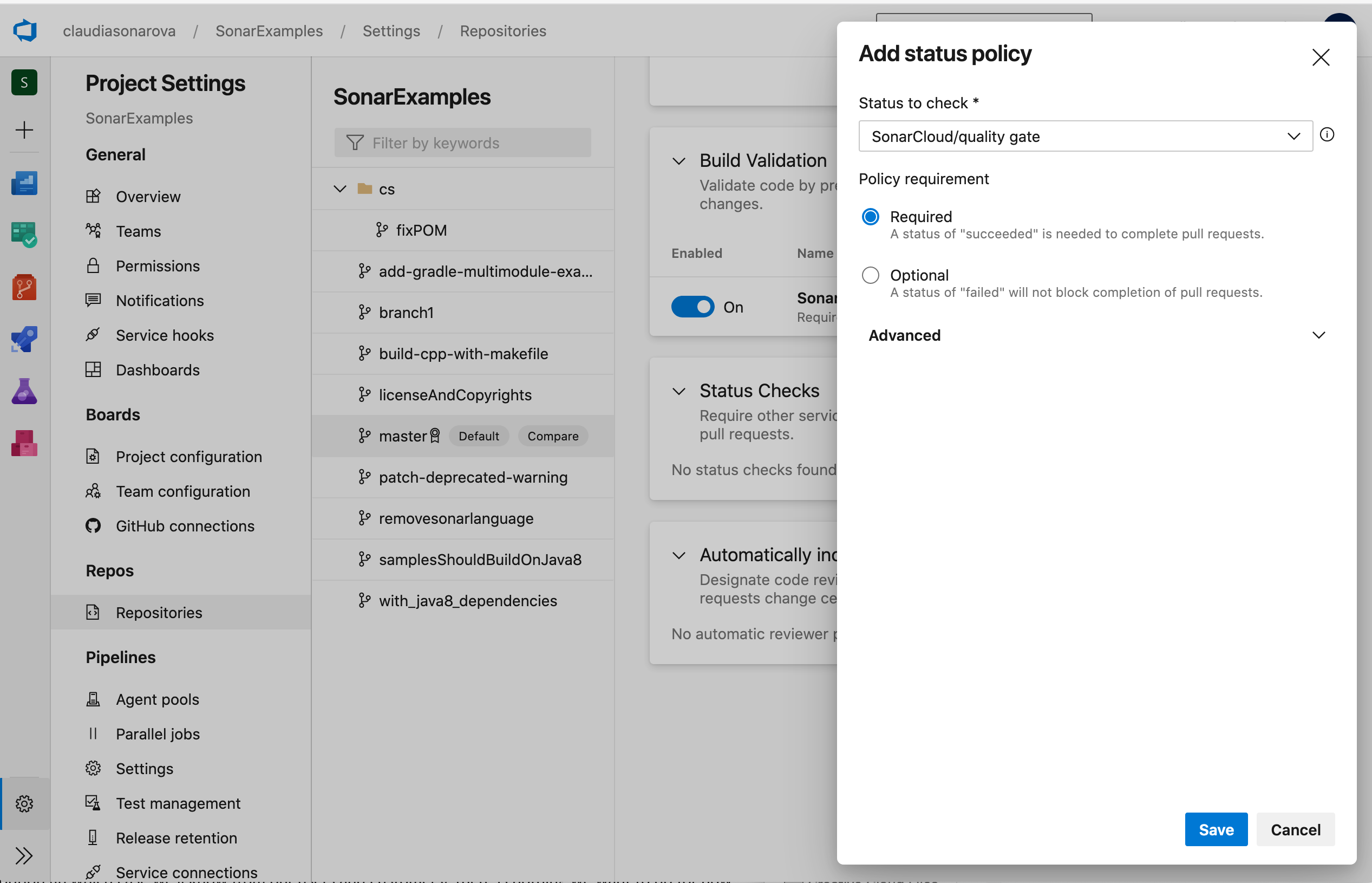Open the Status to check dropdown
Screen dimensions: 1372x883
click(x=1086, y=136)
